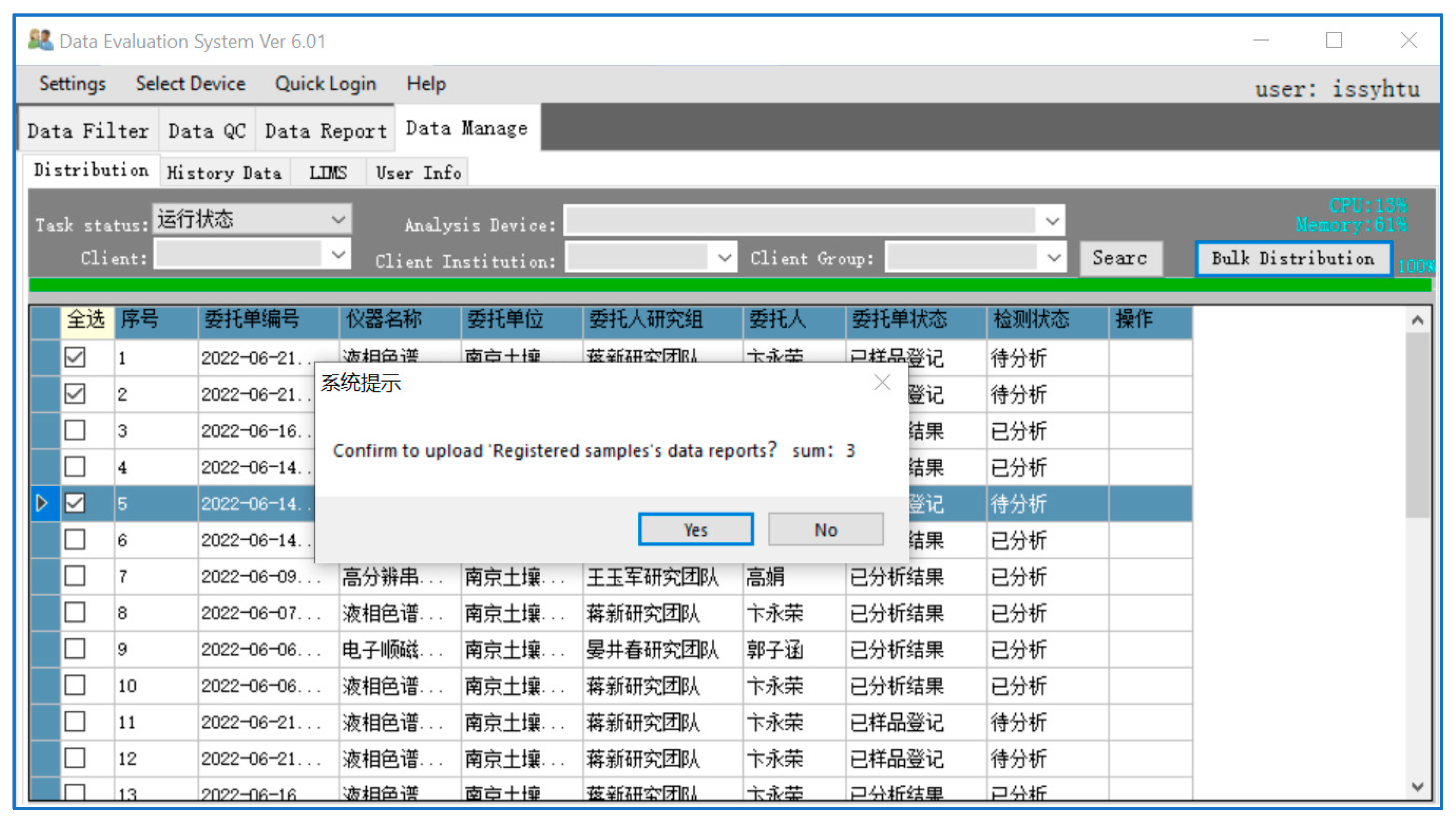Click Yes to confirm upload
1456x819 pixels.
(695, 530)
